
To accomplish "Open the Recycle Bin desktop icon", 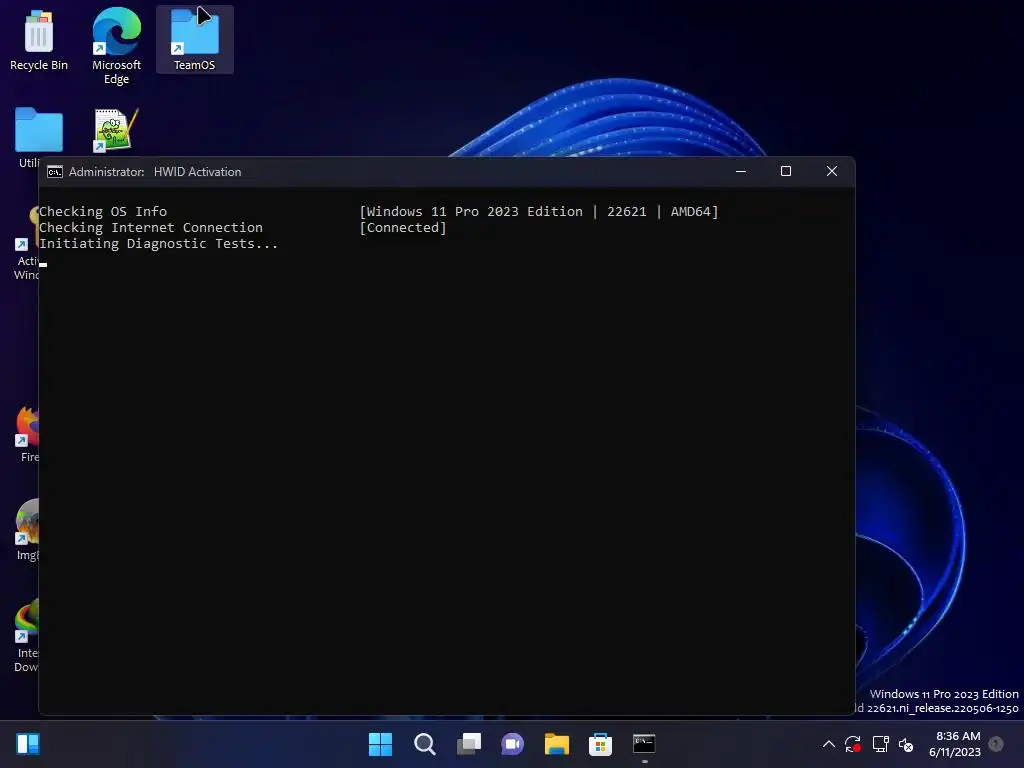I will click(x=39, y=40).
